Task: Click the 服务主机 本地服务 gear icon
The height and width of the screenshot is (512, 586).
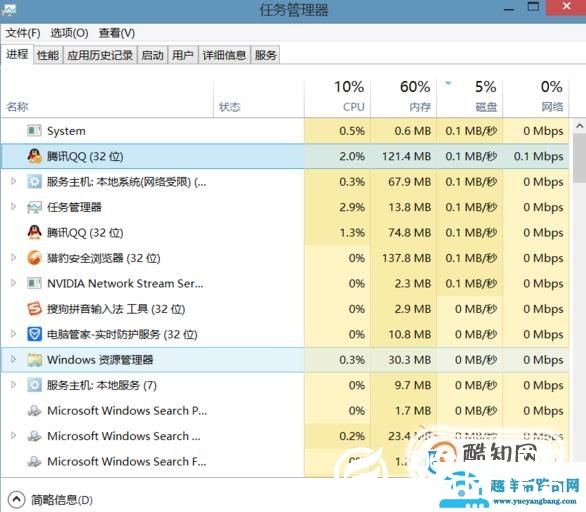Action: 34,385
